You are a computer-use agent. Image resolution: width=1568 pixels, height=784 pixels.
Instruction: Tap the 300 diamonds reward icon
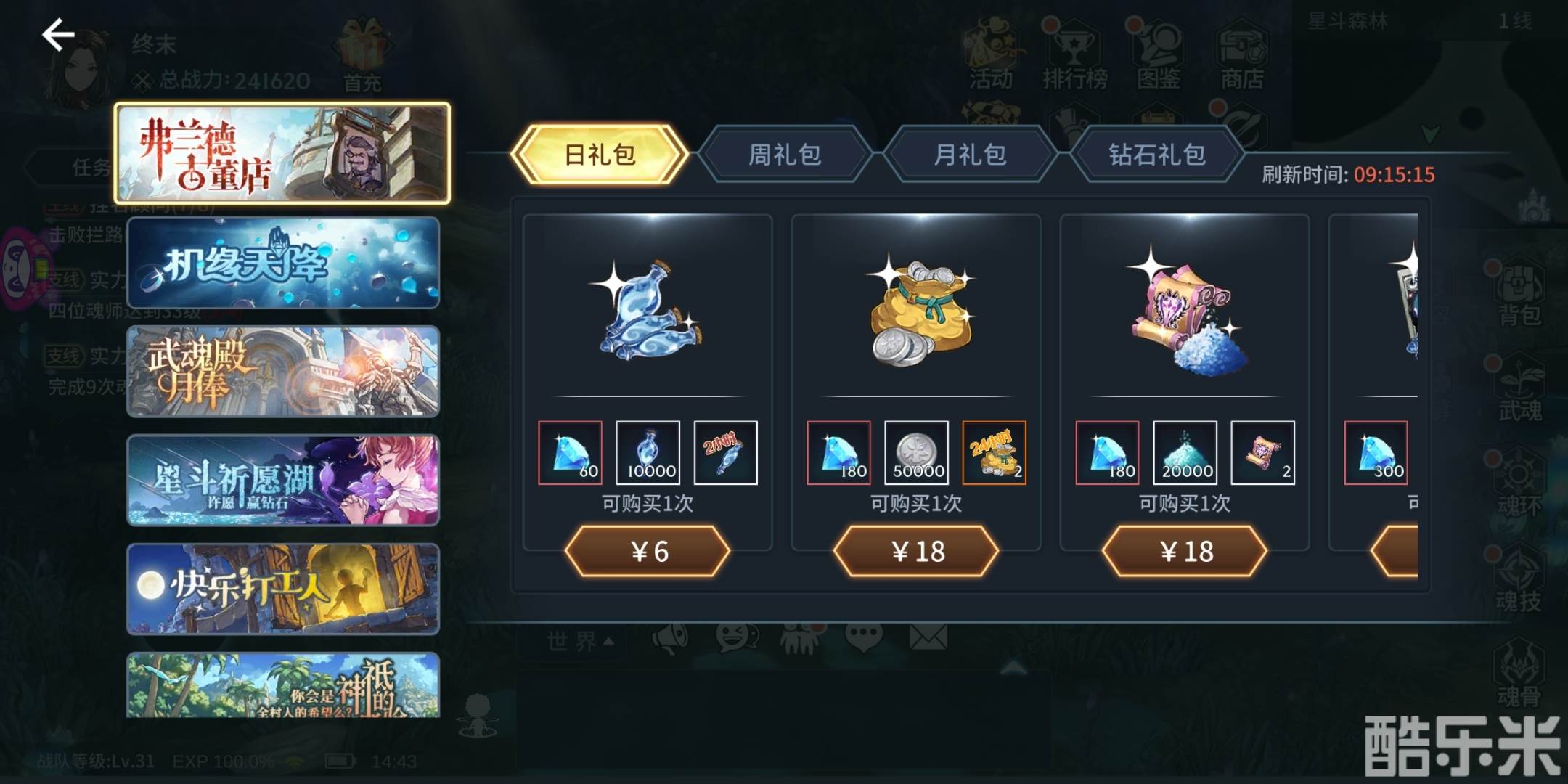coord(1376,452)
